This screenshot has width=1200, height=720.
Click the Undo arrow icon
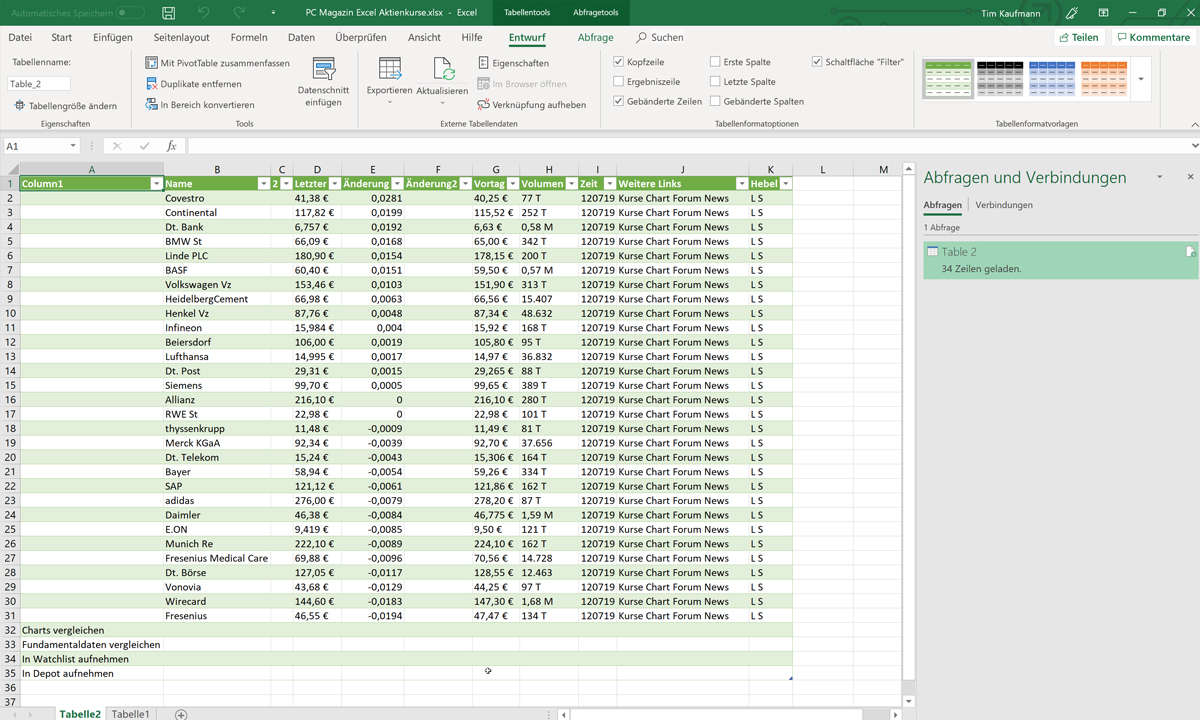pyautogui.click(x=204, y=12)
